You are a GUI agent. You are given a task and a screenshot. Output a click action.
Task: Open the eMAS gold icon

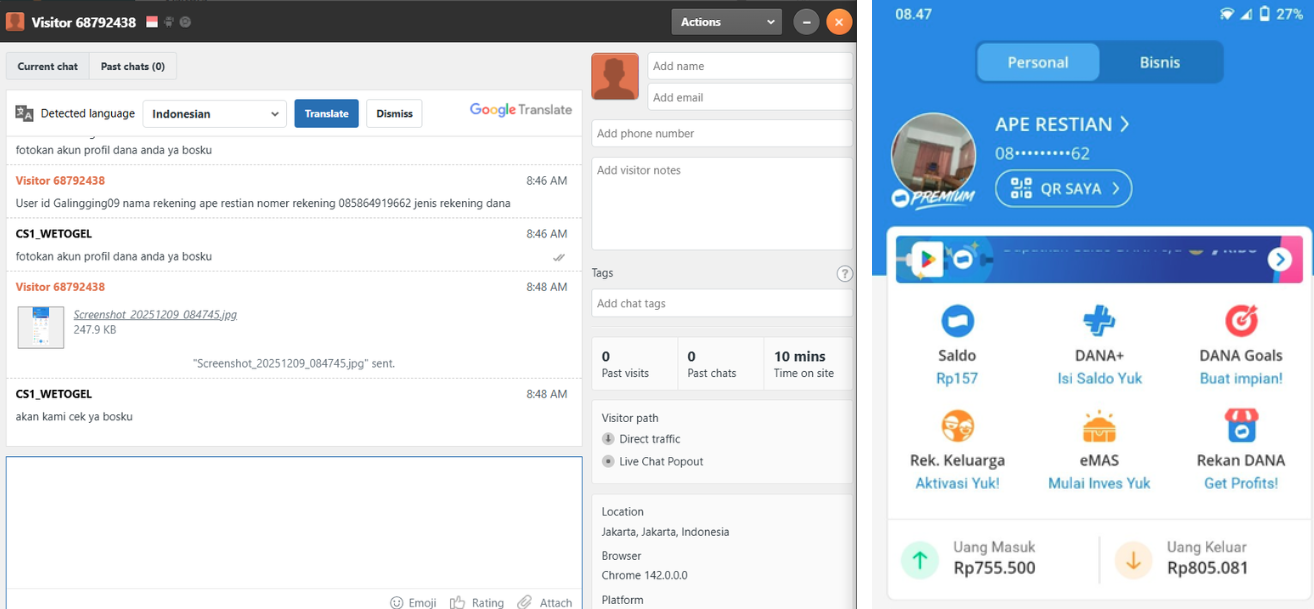[1099, 426]
